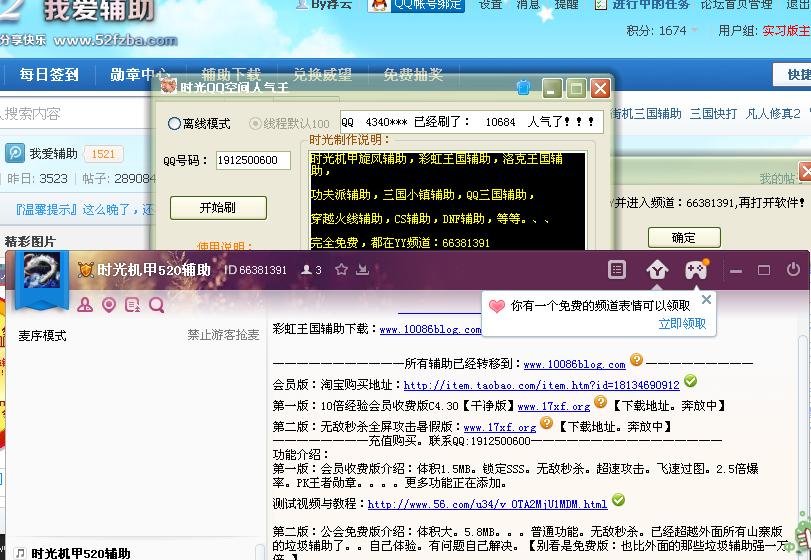Image resolution: width=811 pixels, height=560 pixels.
Task: Open the 街机三国辅助 link
Action: 646,114
